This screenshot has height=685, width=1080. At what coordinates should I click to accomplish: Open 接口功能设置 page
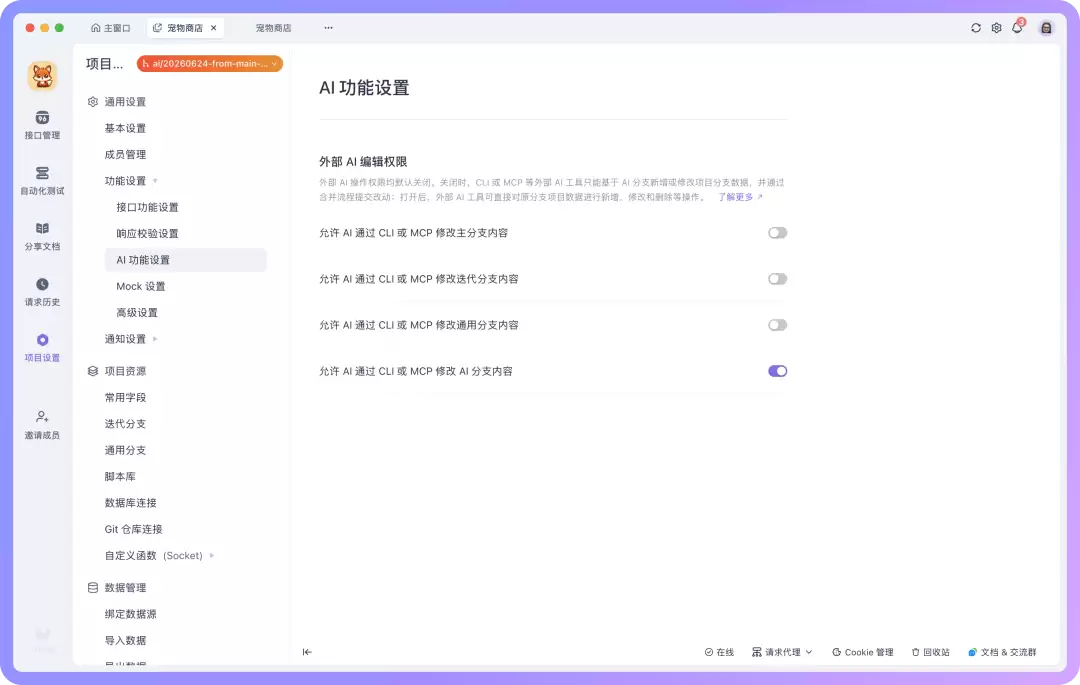(147, 207)
